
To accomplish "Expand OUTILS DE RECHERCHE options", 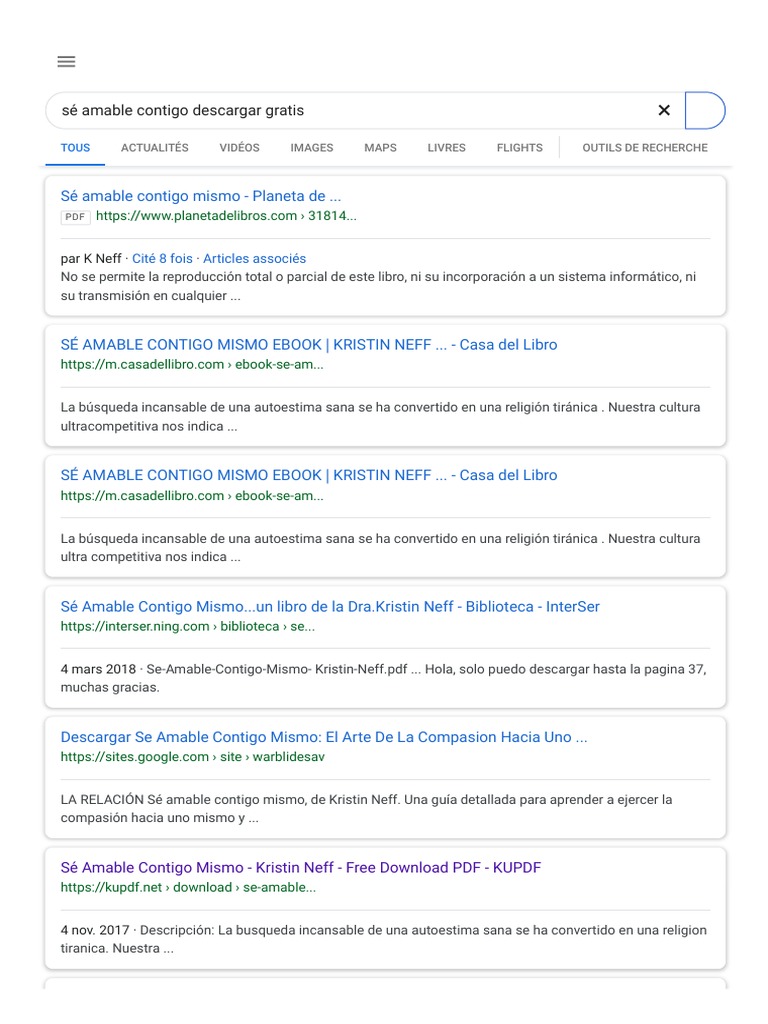I will click(x=644, y=148).
